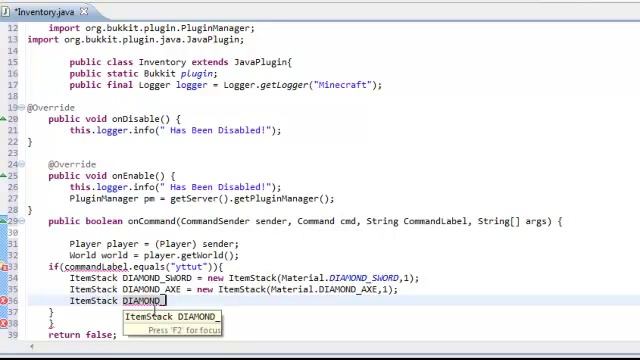Screen dimensions: 640x360
Task: Click the red error marker at line 38
Action: click(x=4, y=324)
